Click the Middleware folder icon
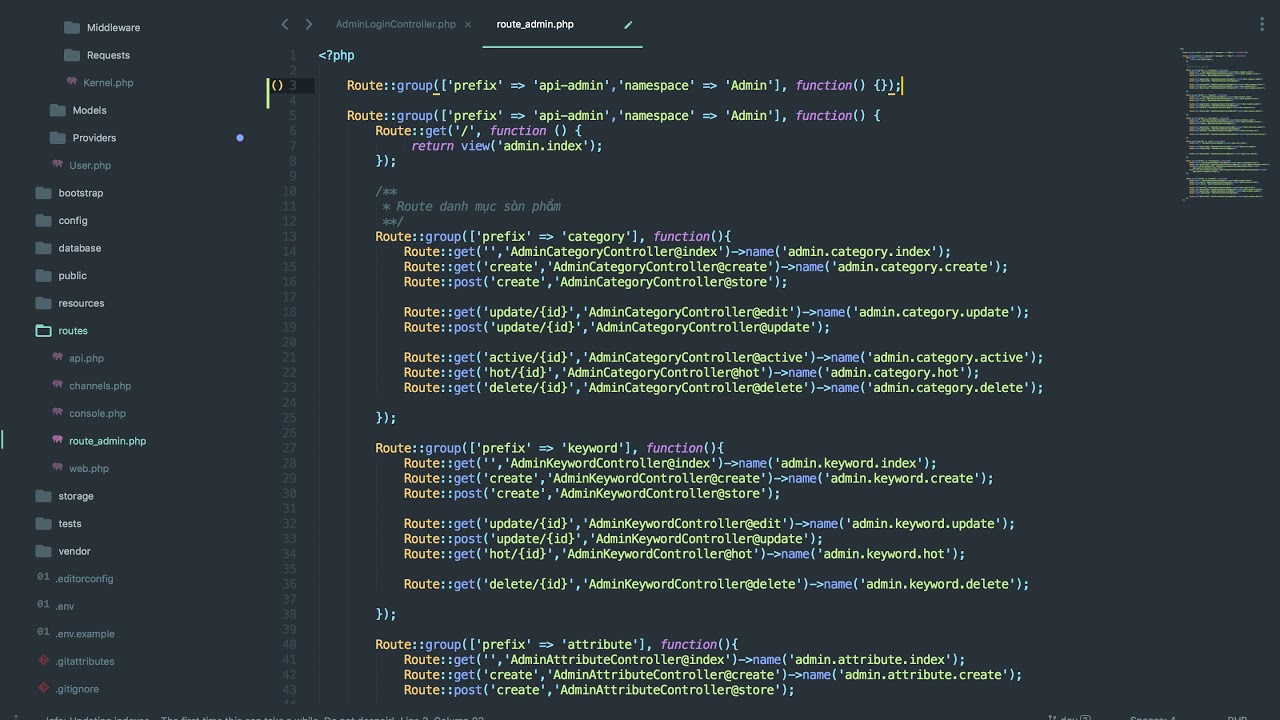 71,27
